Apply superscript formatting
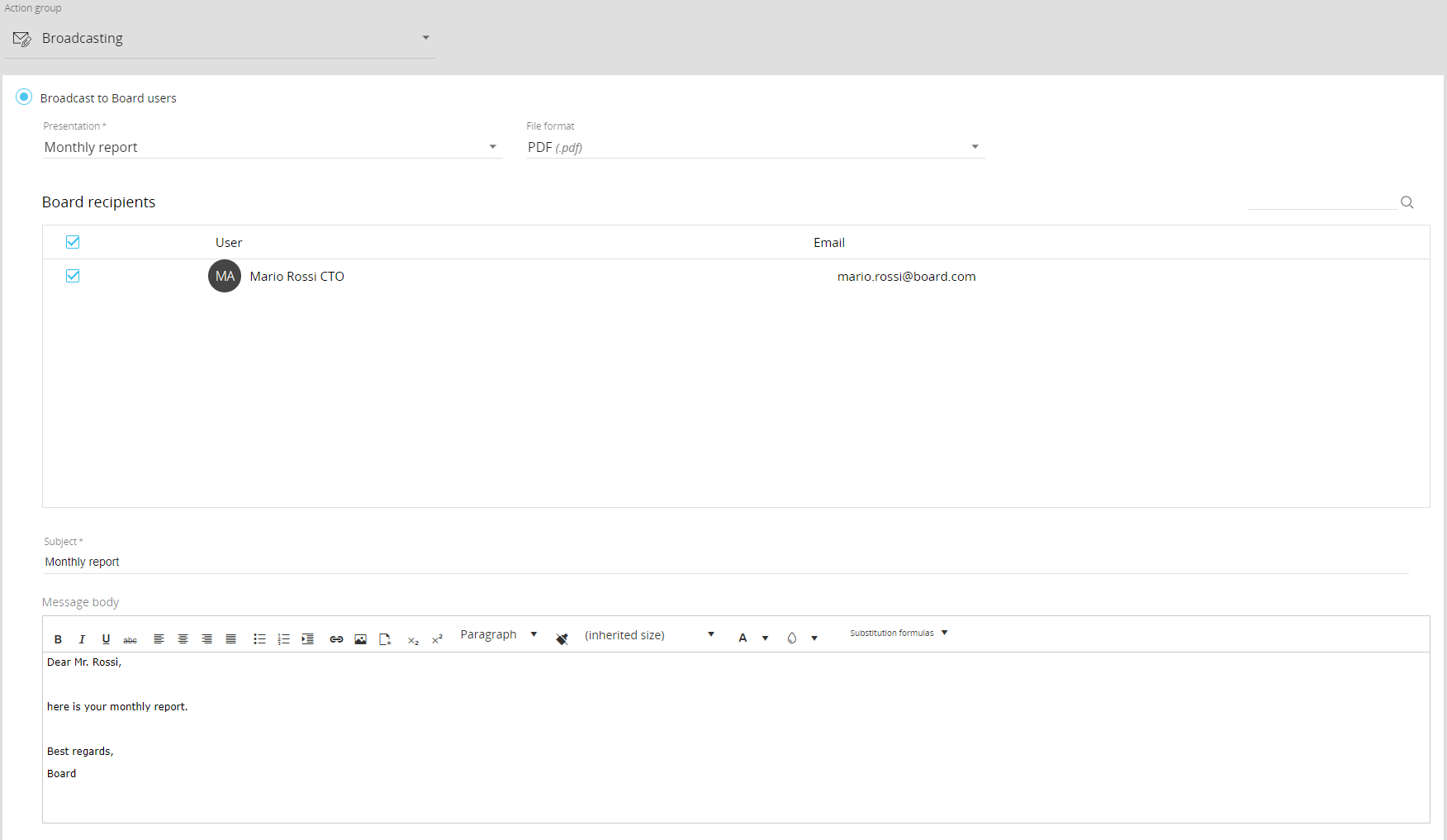The image size is (1447, 840). click(x=437, y=639)
